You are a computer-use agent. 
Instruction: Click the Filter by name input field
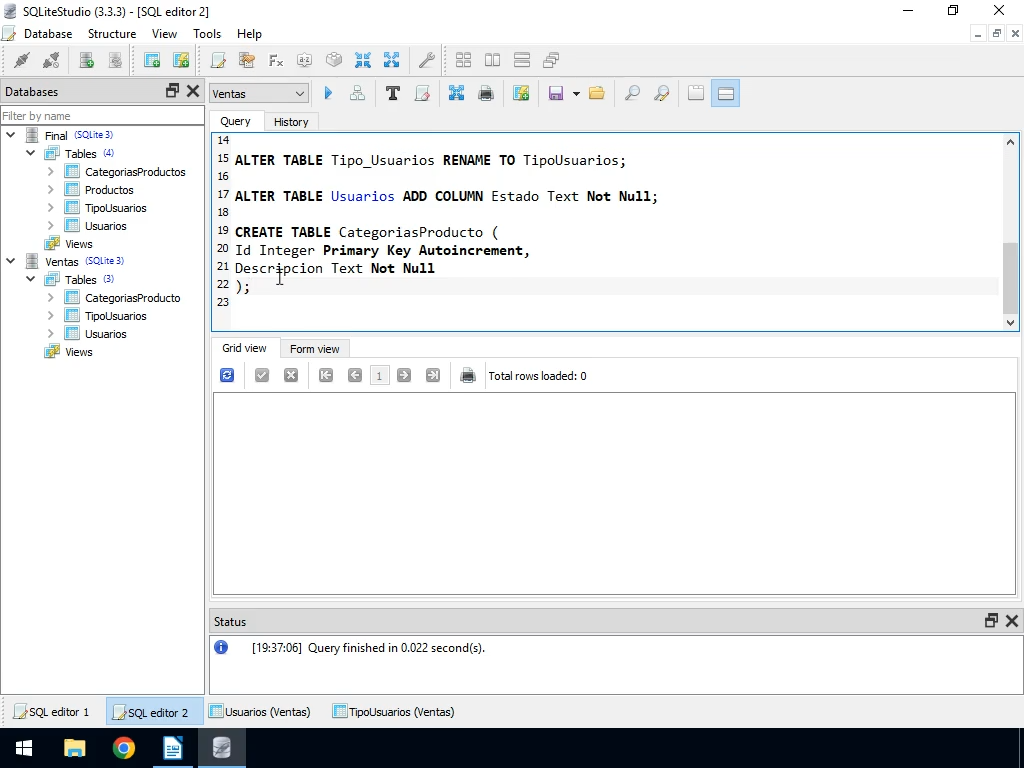(x=101, y=116)
